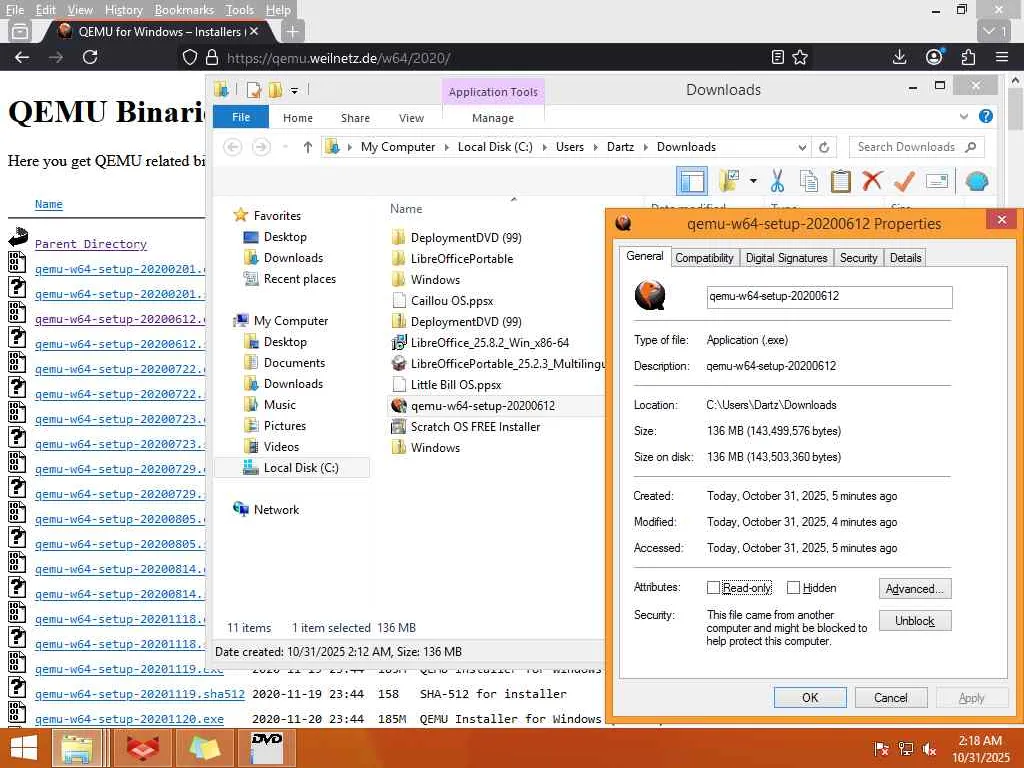Select Local Disk (C:) in navigation pane
This screenshot has width=1024, height=768.
point(291,468)
